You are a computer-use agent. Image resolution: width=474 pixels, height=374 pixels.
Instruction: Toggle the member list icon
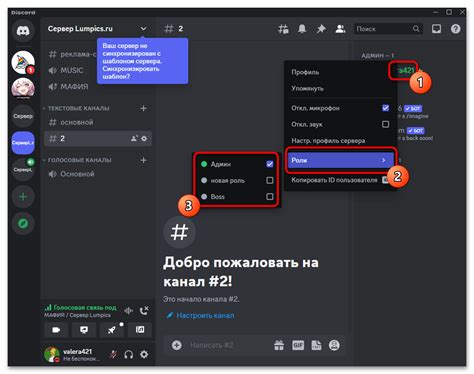tap(340, 29)
